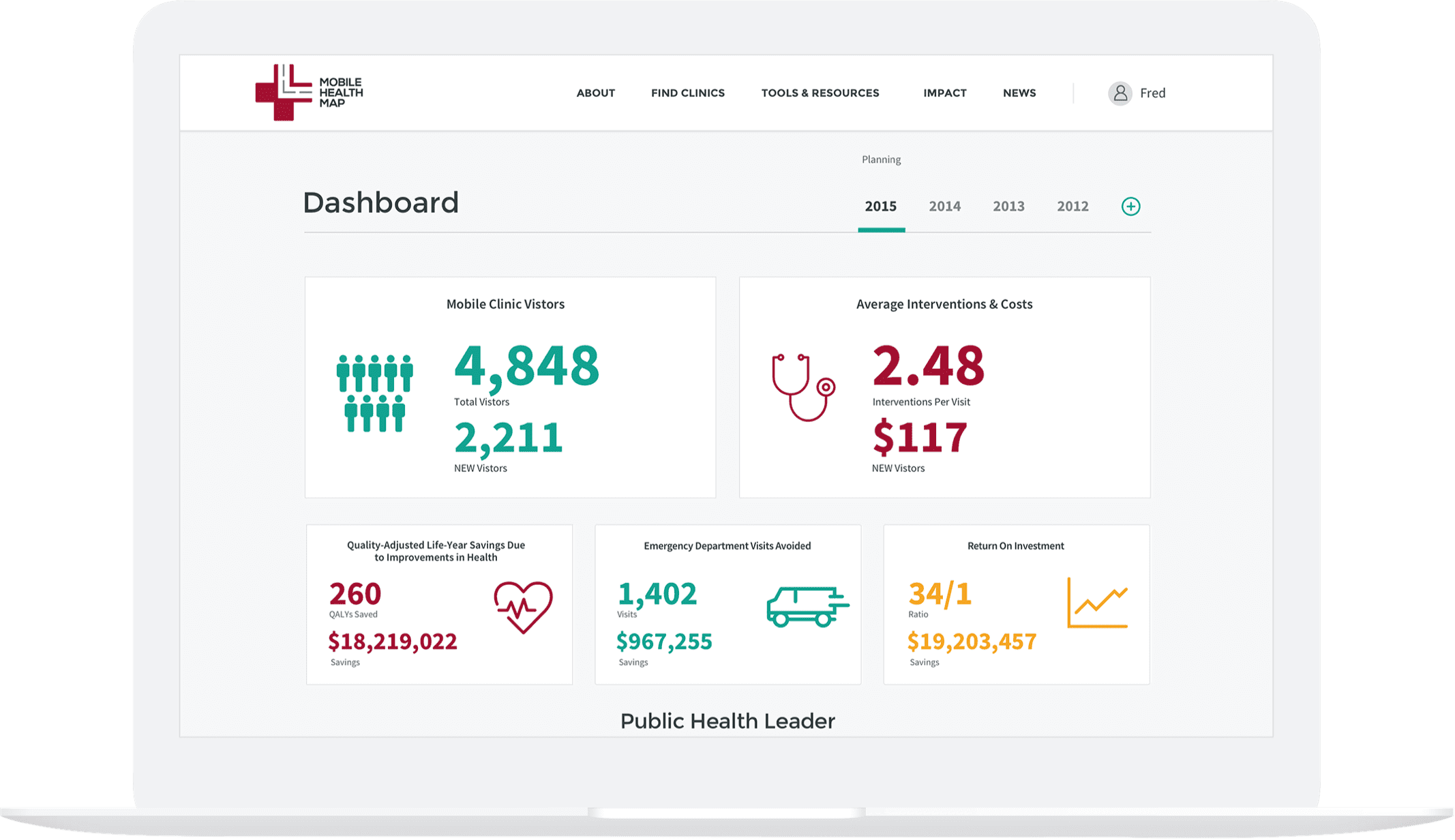
Task: Click the Fred user avatar icon
Action: (1120, 93)
